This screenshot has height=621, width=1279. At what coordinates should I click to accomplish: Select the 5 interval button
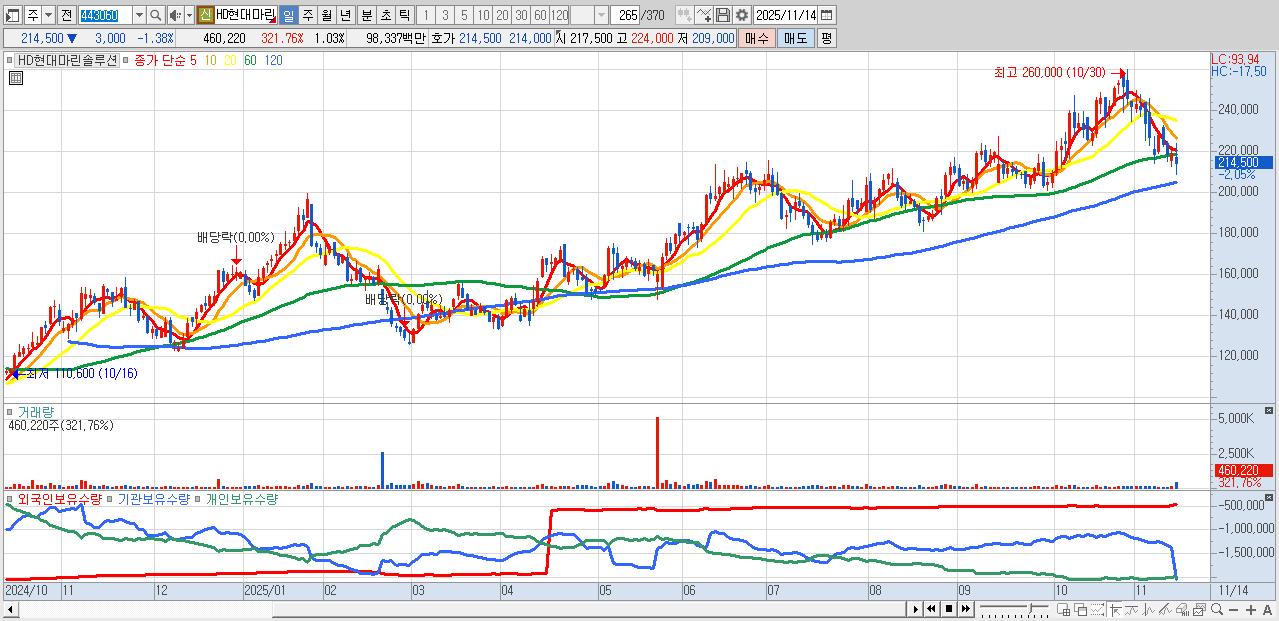(x=464, y=15)
